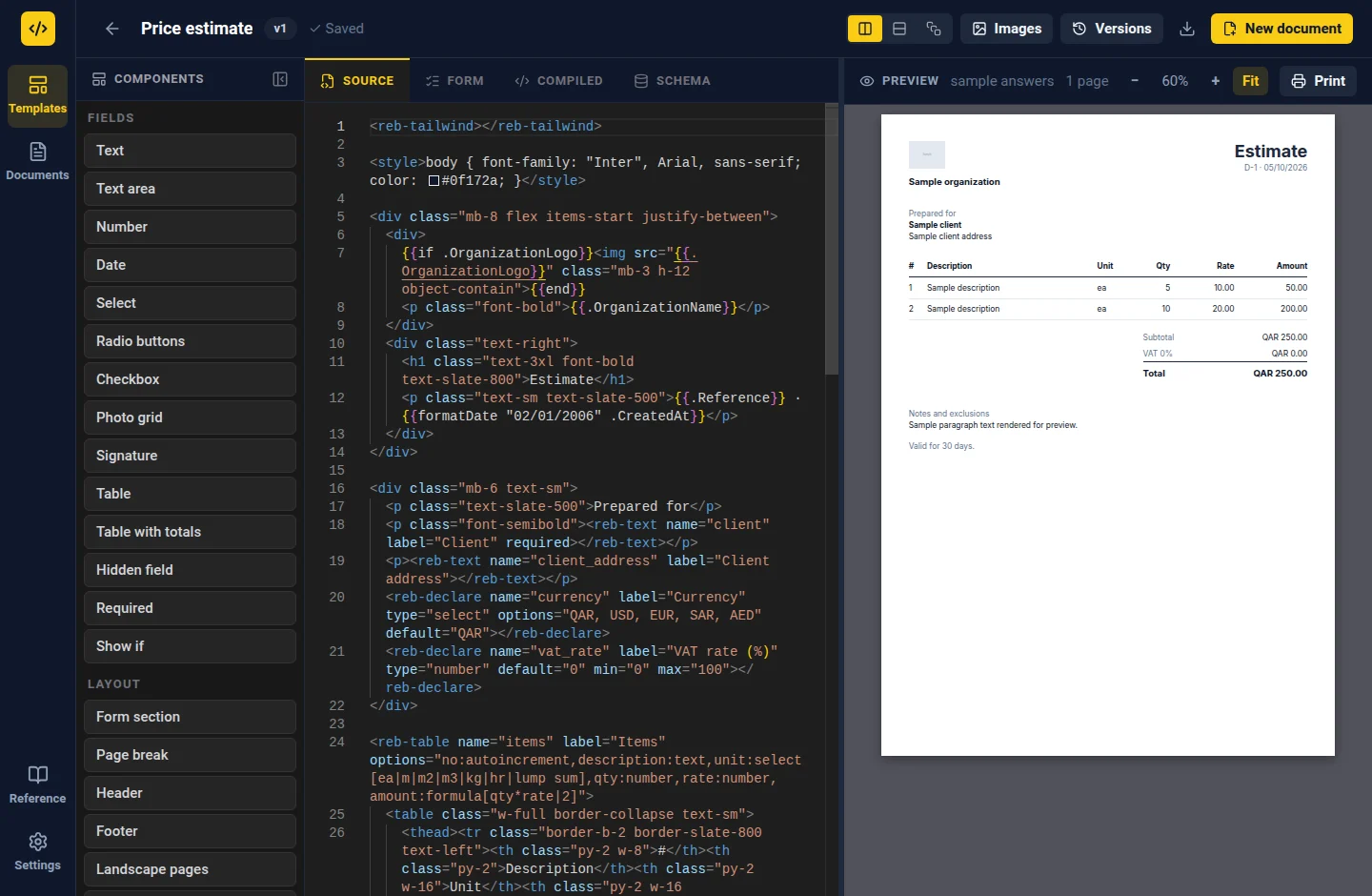Open the Versions history

[x=1112, y=29]
